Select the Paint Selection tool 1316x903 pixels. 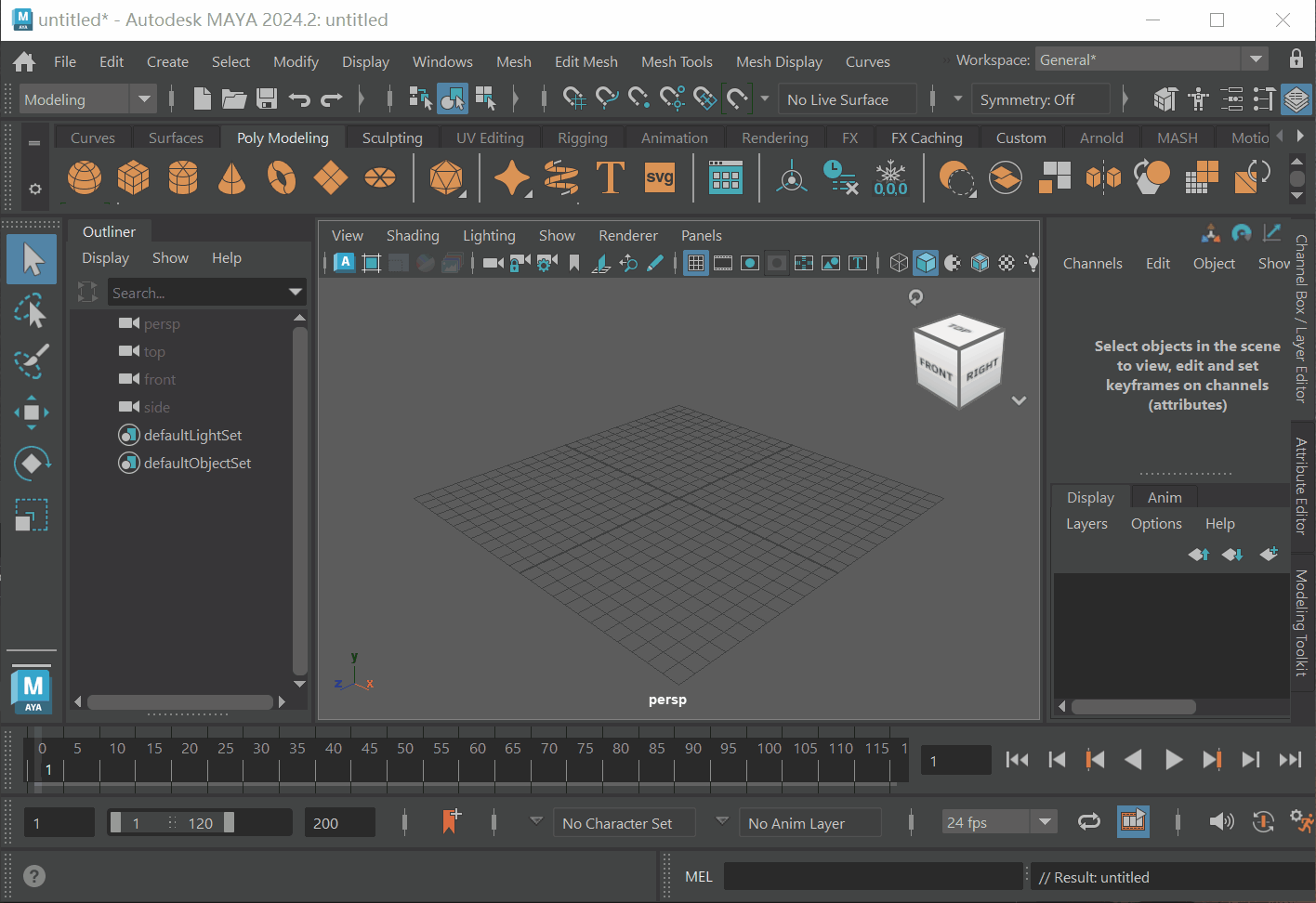coord(31,361)
